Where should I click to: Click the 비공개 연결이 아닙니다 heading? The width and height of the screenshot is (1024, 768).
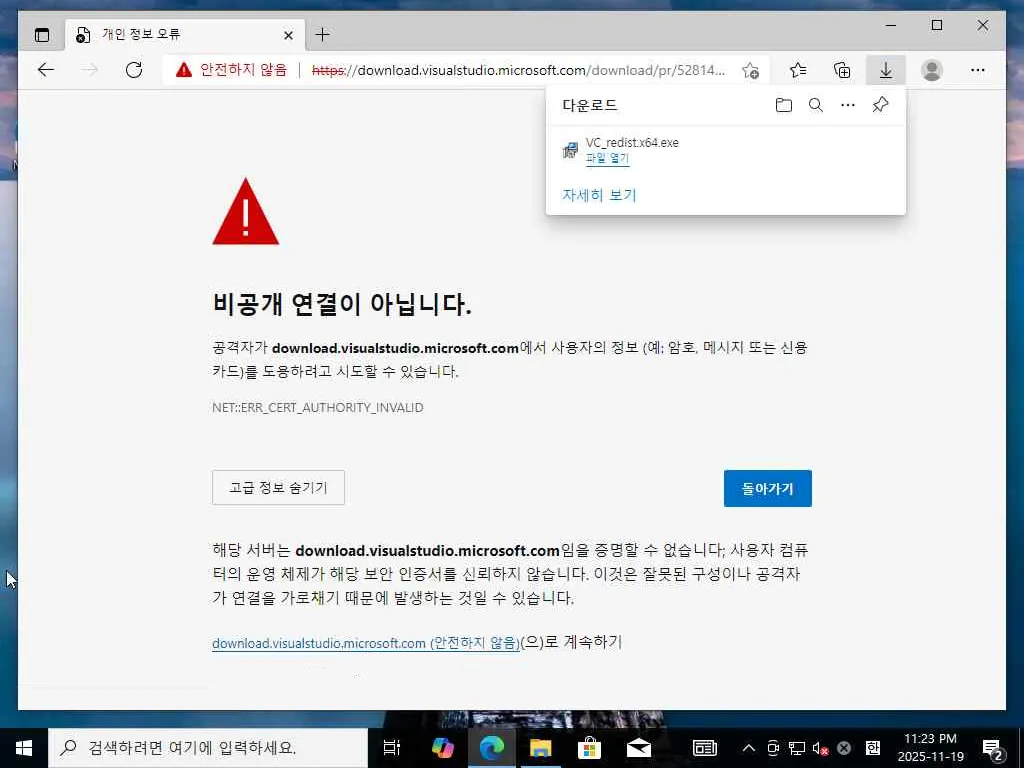coord(342,304)
